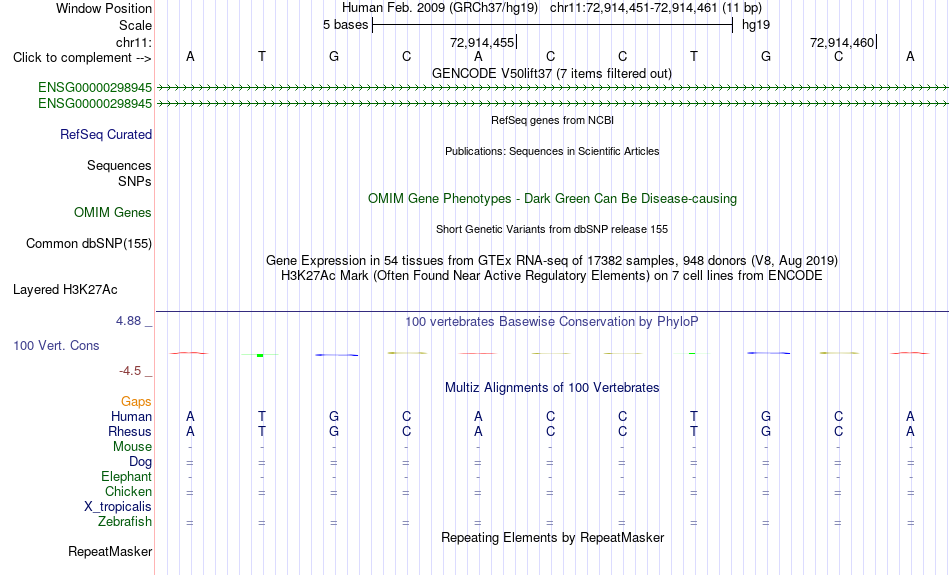Click the upper ENSG00000298945 transcript arrow line
The image size is (950, 575).
[552, 88]
